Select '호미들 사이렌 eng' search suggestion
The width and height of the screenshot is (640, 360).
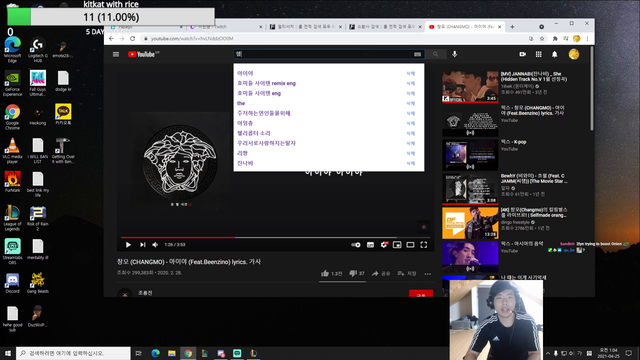coord(259,93)
